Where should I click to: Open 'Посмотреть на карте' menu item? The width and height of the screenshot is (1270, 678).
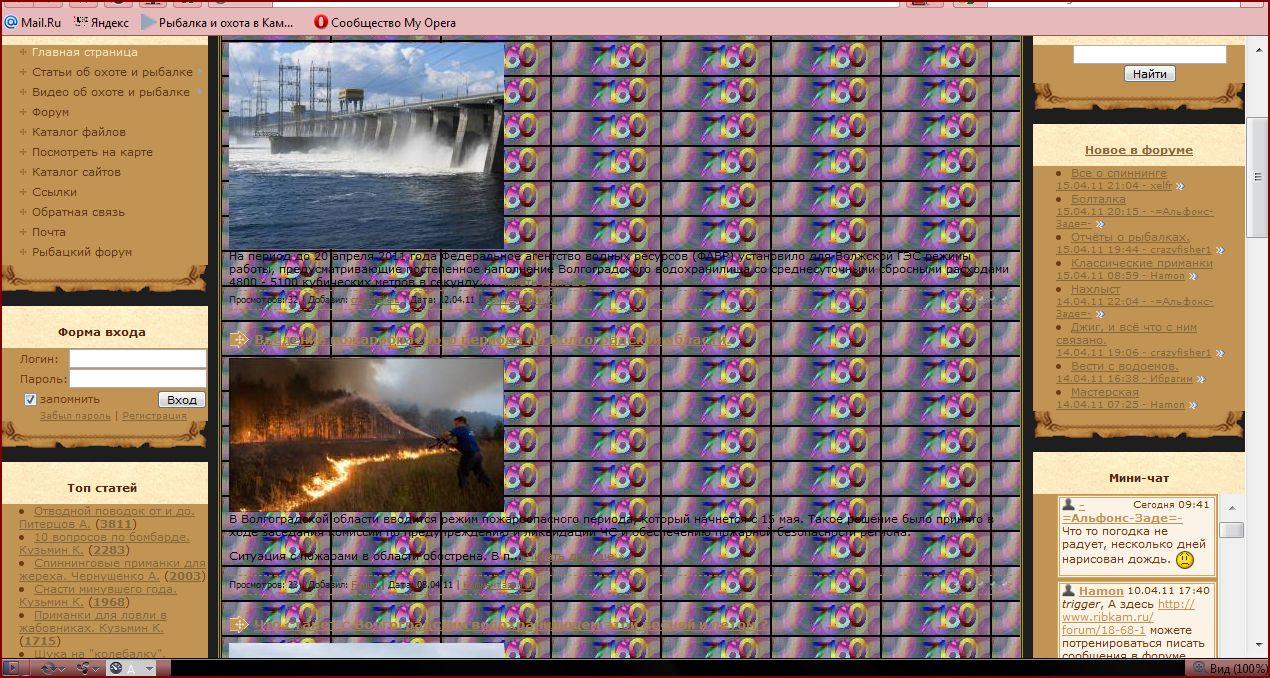click(x=92, y=152)
